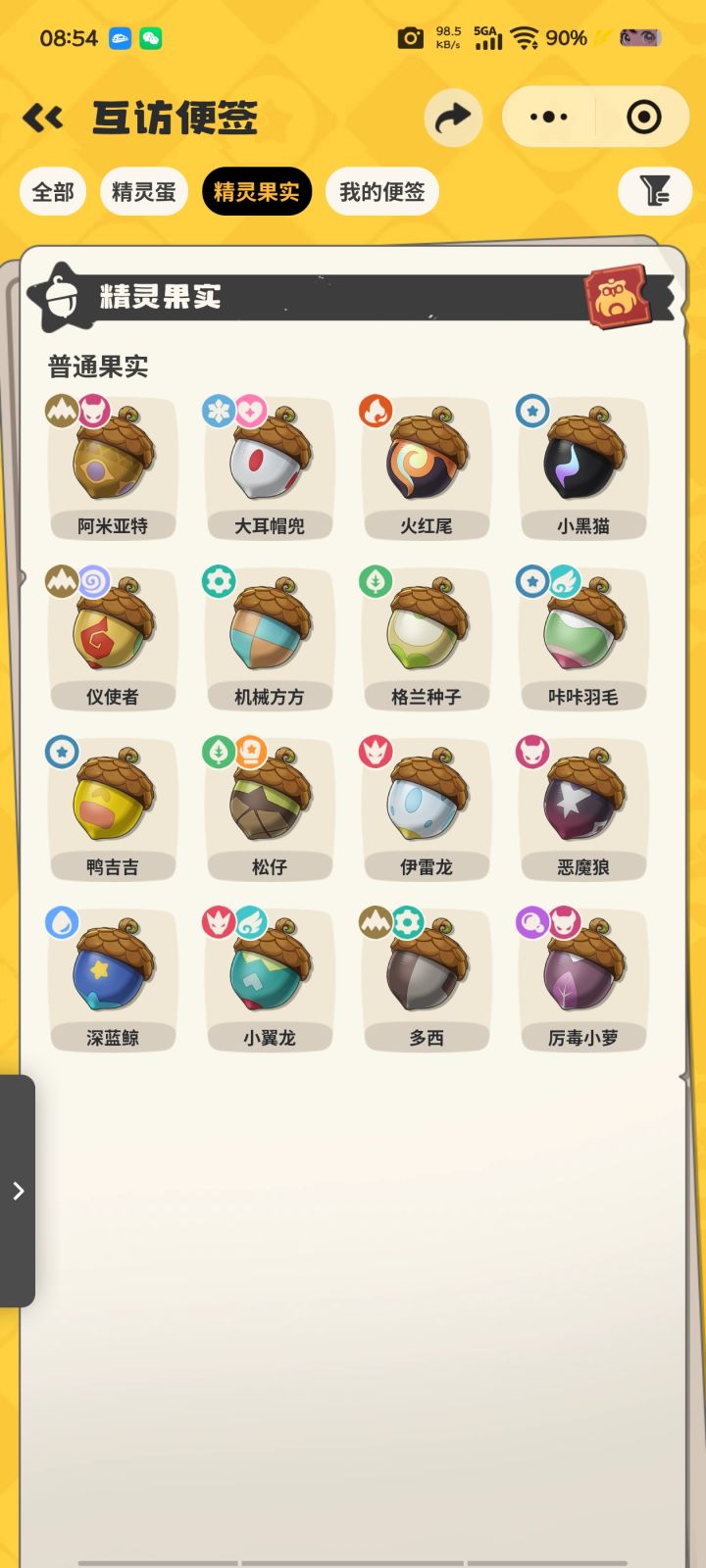Select the 阿米亚特 acorn fruit
706x1568 pixels.
pyautogui.click(x=113, y=468)
